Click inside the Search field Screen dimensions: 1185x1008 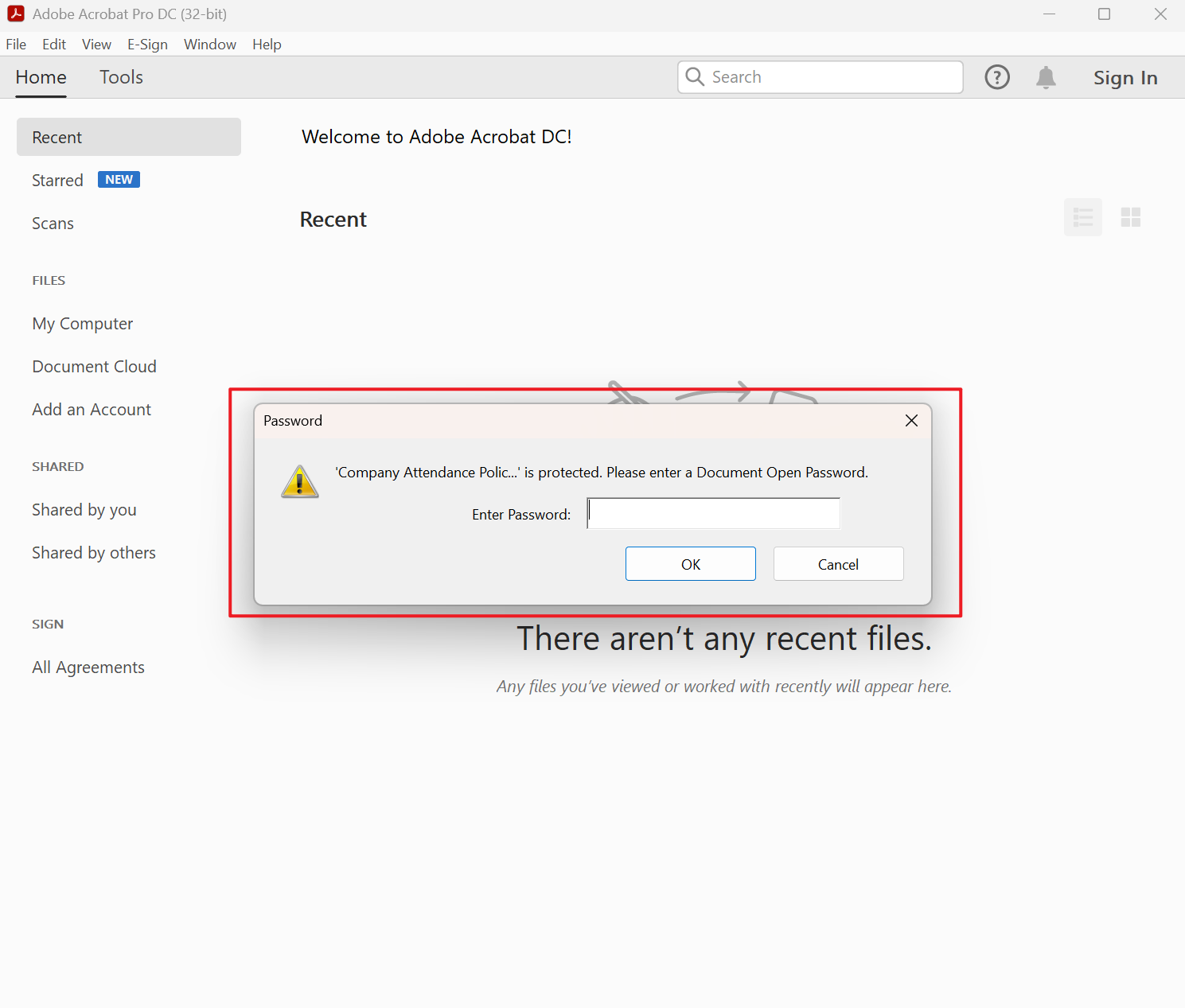point(821,77)
